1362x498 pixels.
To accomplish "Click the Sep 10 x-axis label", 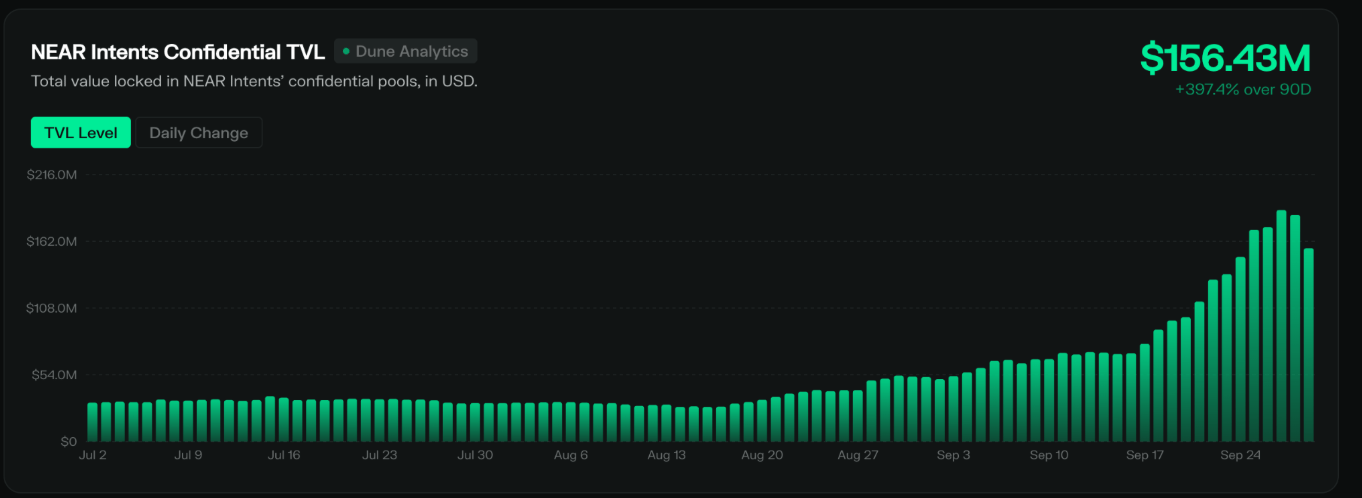I will (x=1049, y=455).
